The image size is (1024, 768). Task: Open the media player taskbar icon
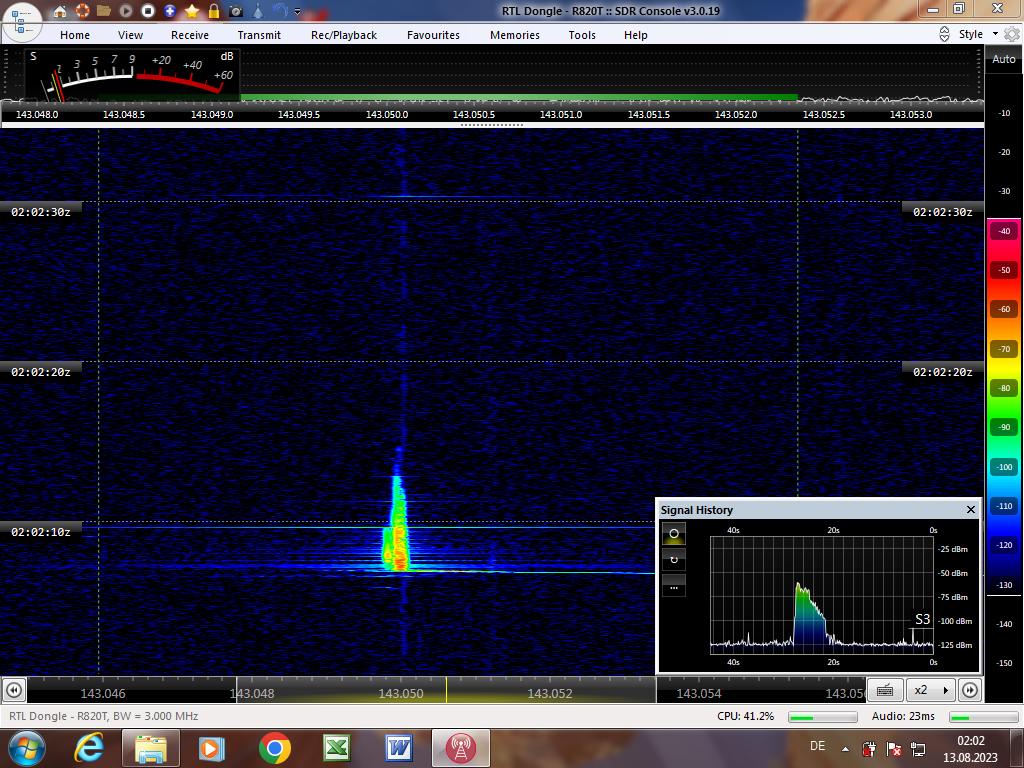coord(211,748)
